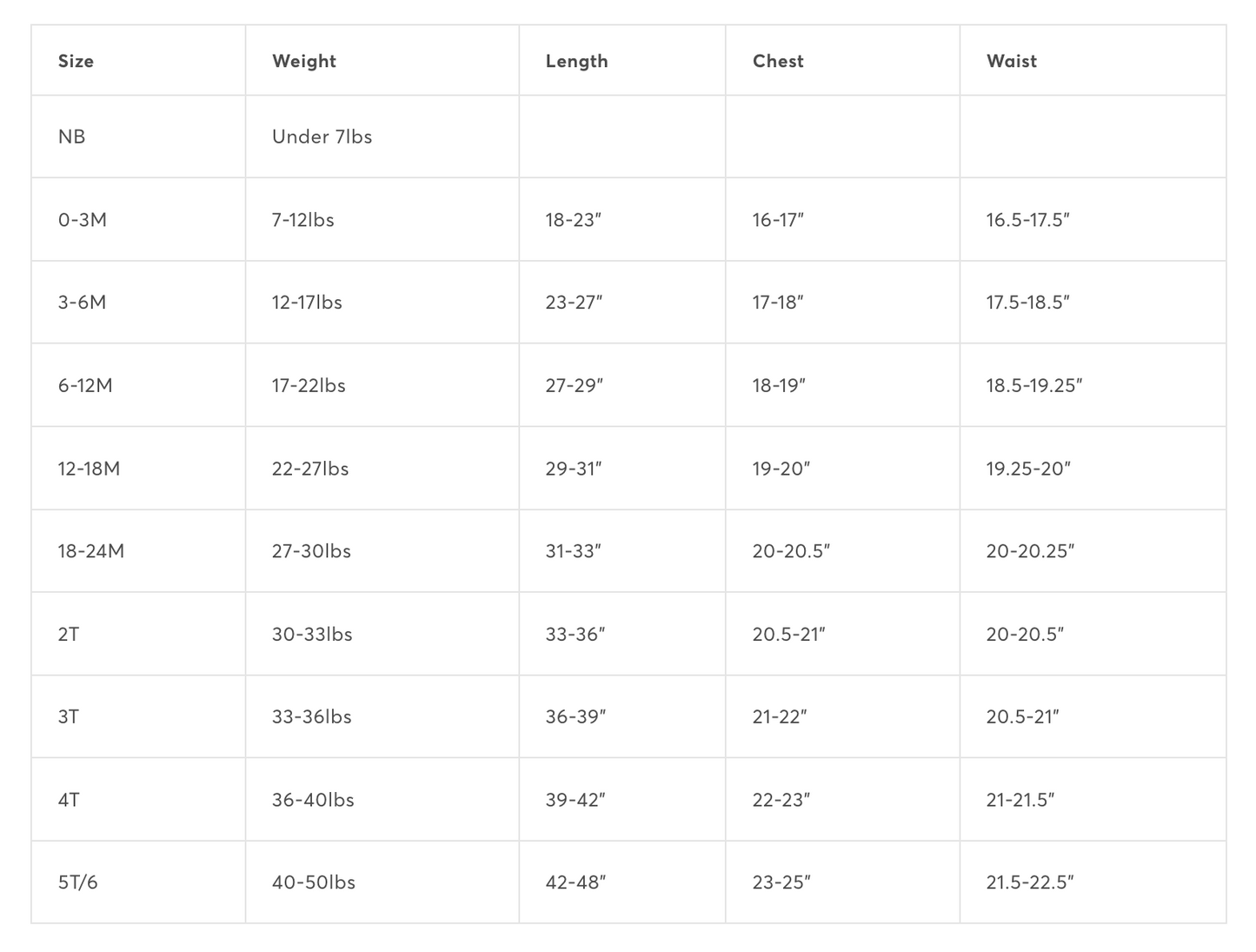1256x952 pixels.
Task: Click the Size column header
Action: click(76, 61)
